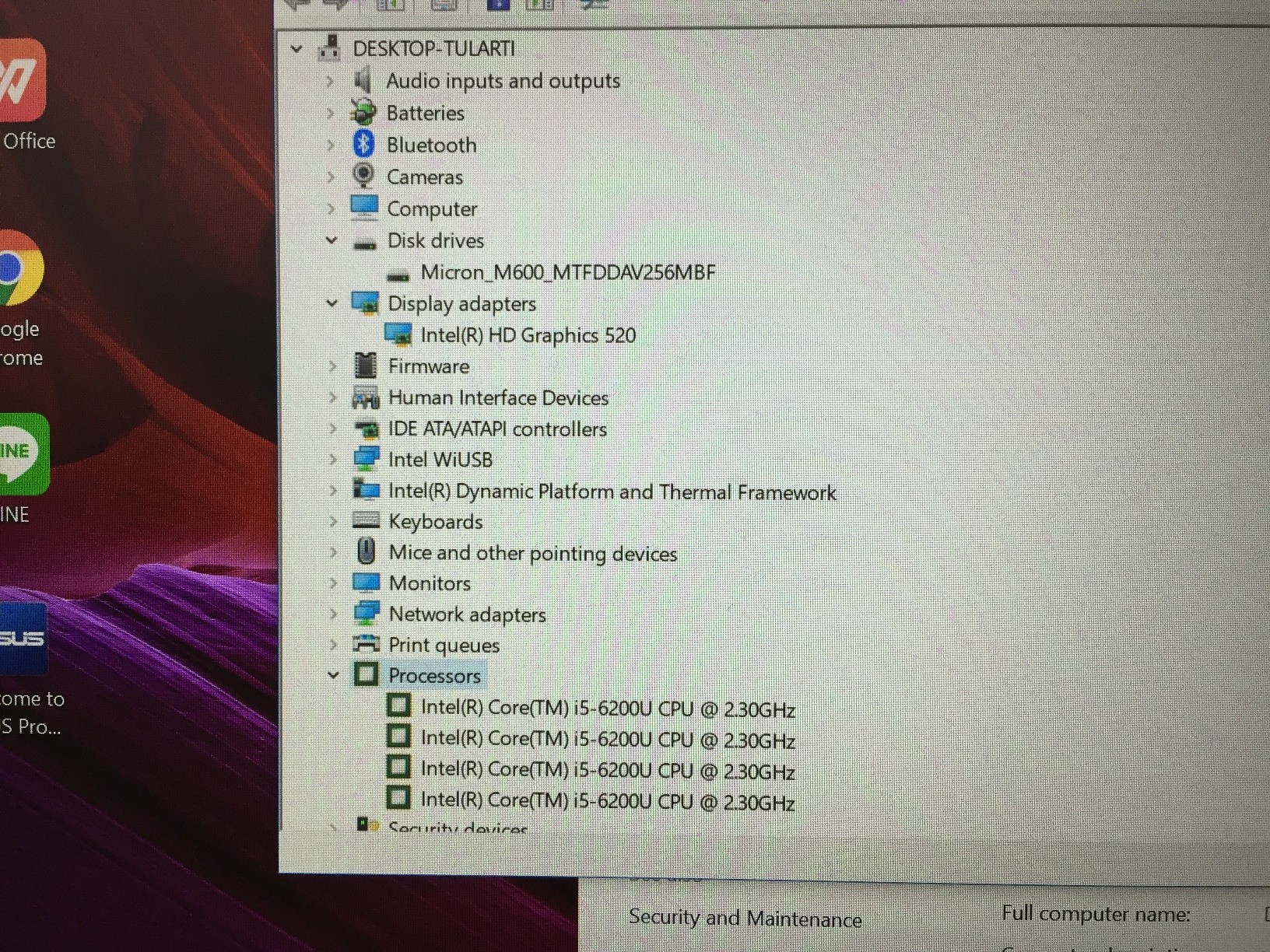The width and height of the screenshot is (1270, 952).
Task: Click the Bluetooth category icon
Action: coord(363,145)
